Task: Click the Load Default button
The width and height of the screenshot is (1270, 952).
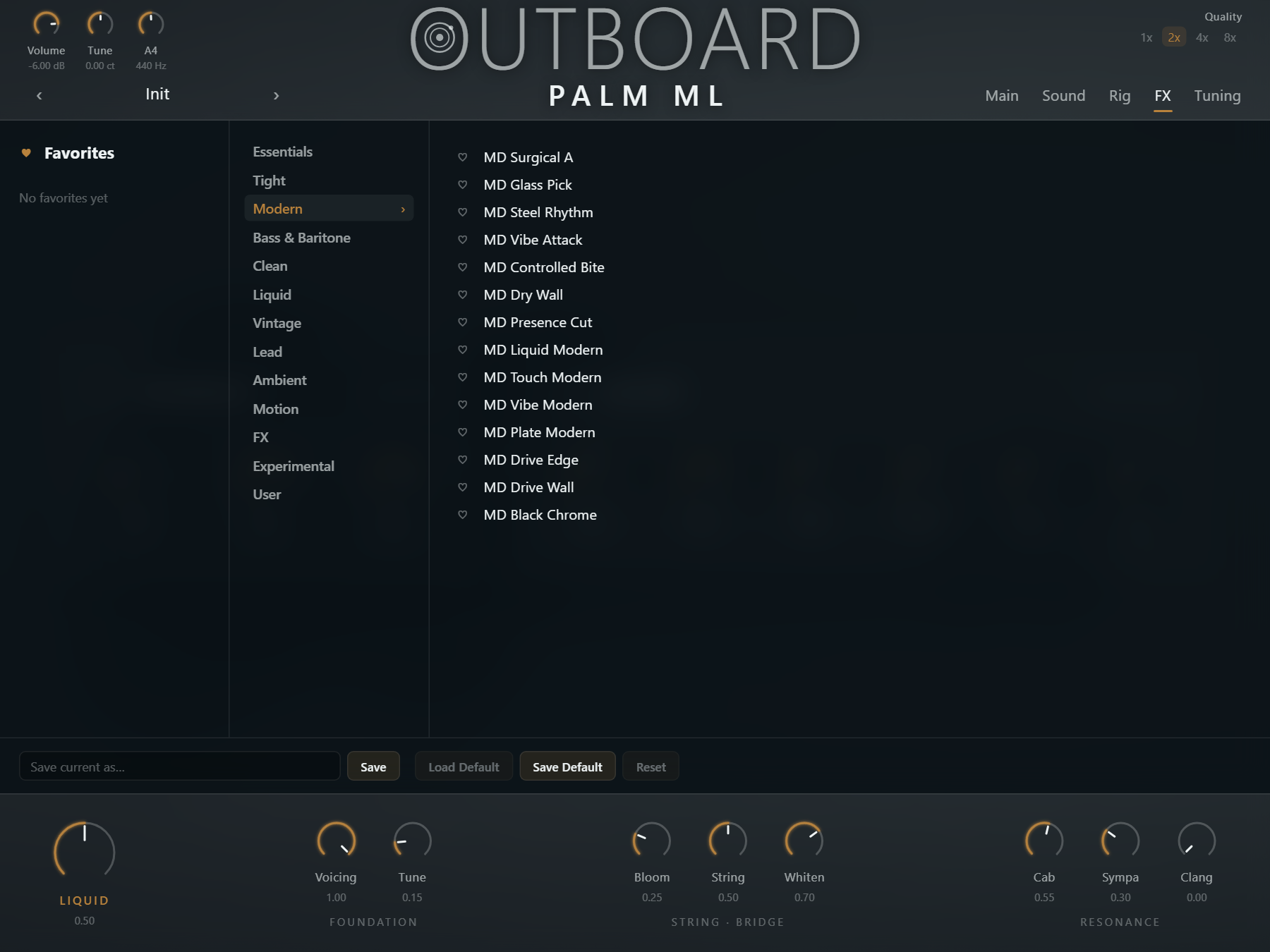Action: coord(464,767)
